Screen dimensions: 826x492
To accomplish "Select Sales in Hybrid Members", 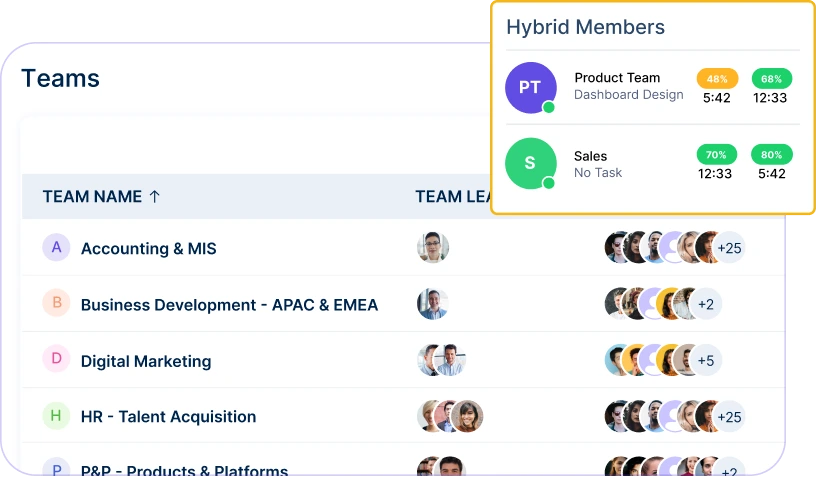I will (590, 156).
